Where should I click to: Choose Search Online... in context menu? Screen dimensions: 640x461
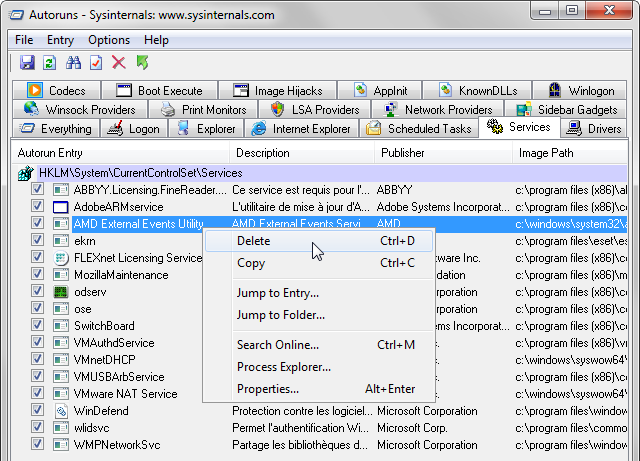pyautogui.click(x=319, y=345)
